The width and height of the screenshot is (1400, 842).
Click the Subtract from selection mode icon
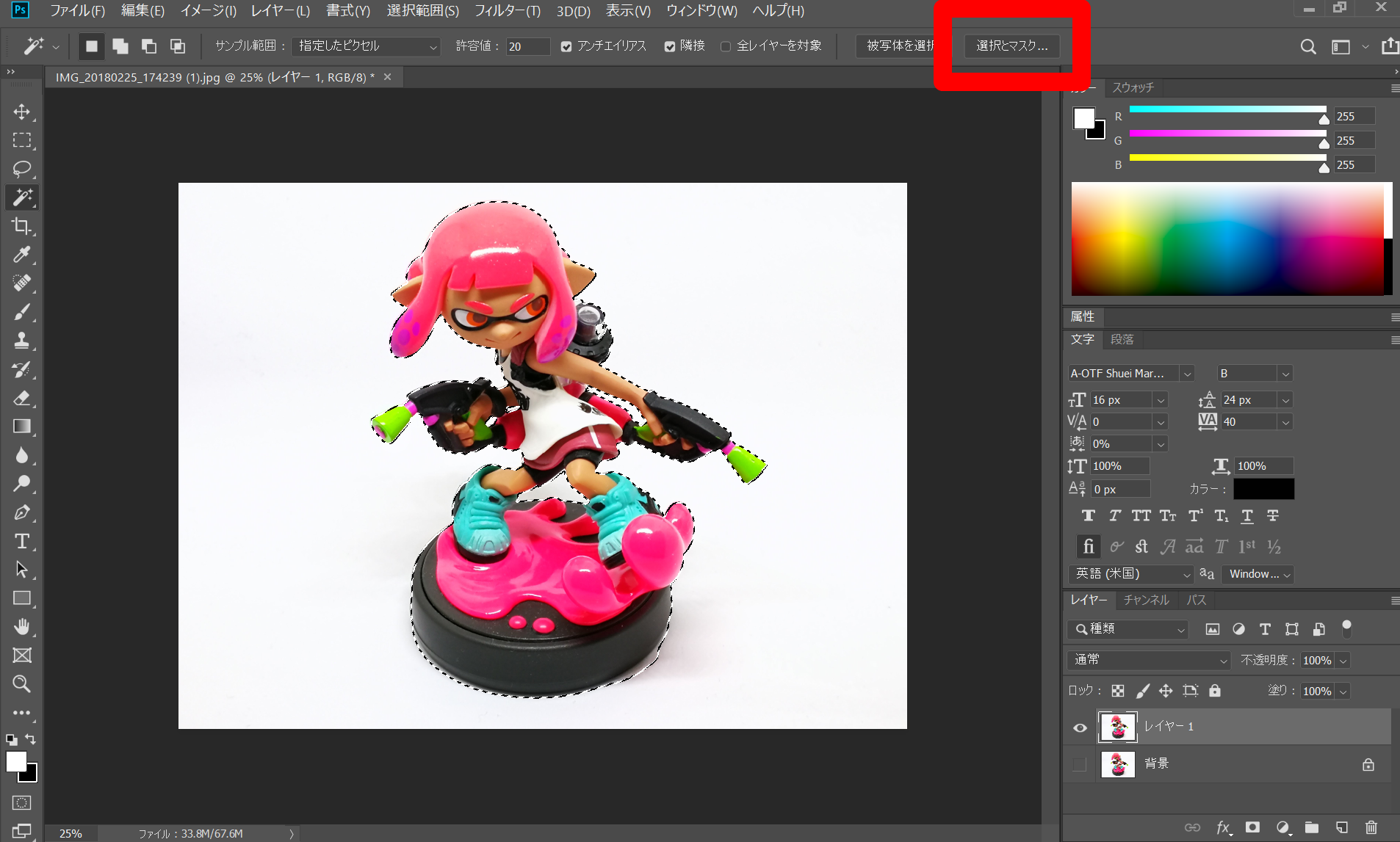[x=149, y=46]
